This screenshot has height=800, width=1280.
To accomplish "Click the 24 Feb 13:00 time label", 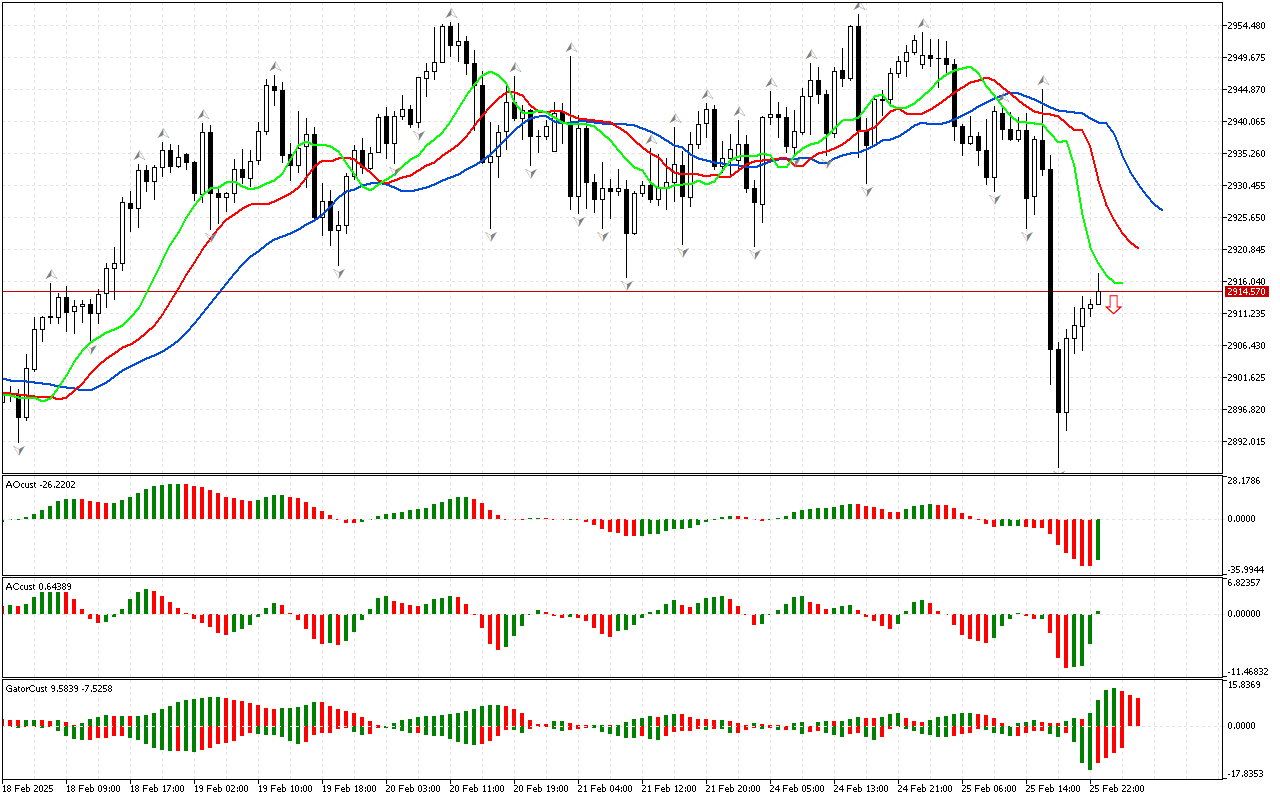I will 860,789.
